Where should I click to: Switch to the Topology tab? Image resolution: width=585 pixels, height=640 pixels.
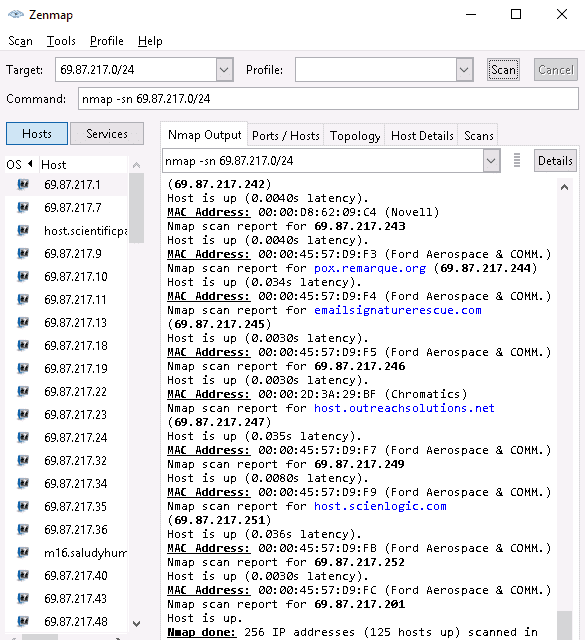click(x=355, y=136)
